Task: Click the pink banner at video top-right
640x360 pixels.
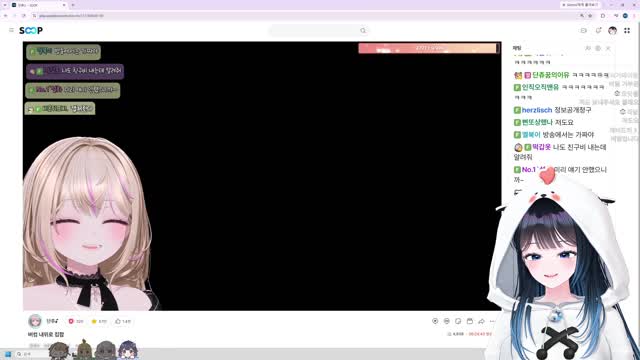Action: [429, 48]
